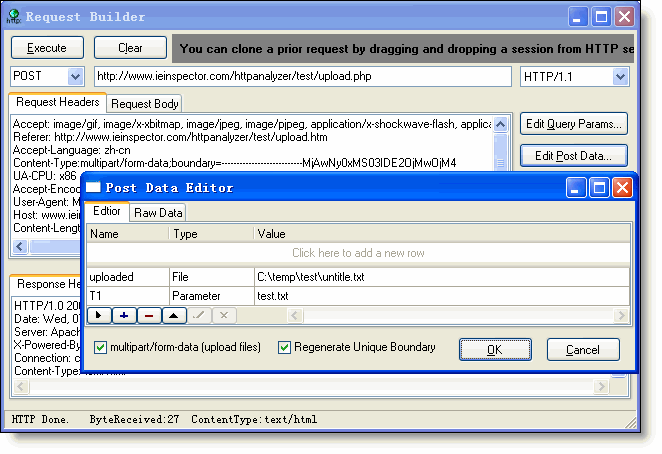
Task: Click the Edit Post Data button
Action: point(574,156)
